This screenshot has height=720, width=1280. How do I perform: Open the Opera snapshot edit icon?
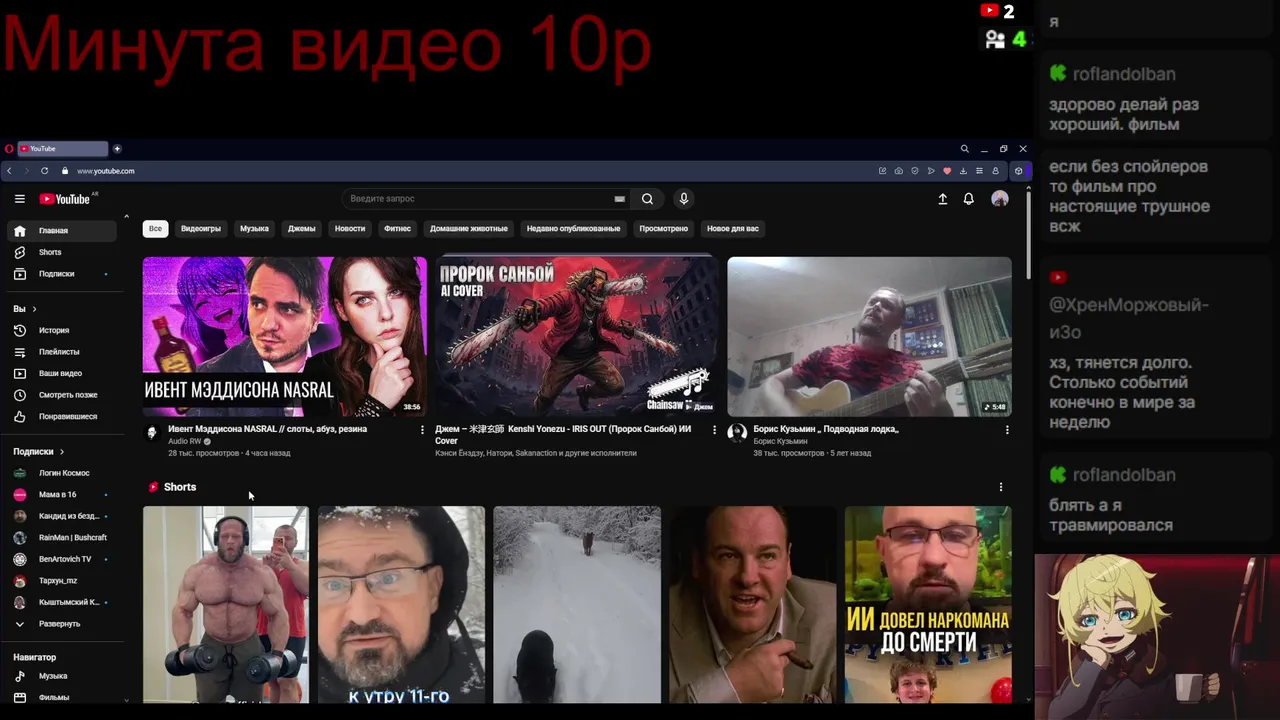coord(882,171)
